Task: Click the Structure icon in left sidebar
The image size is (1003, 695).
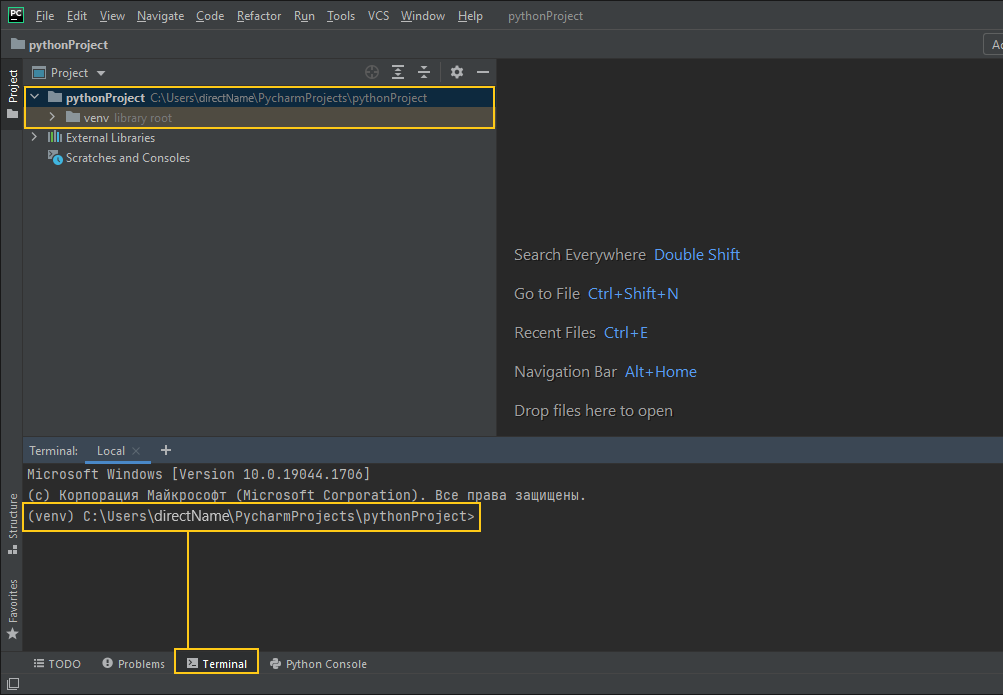Action: coord(12,549)
